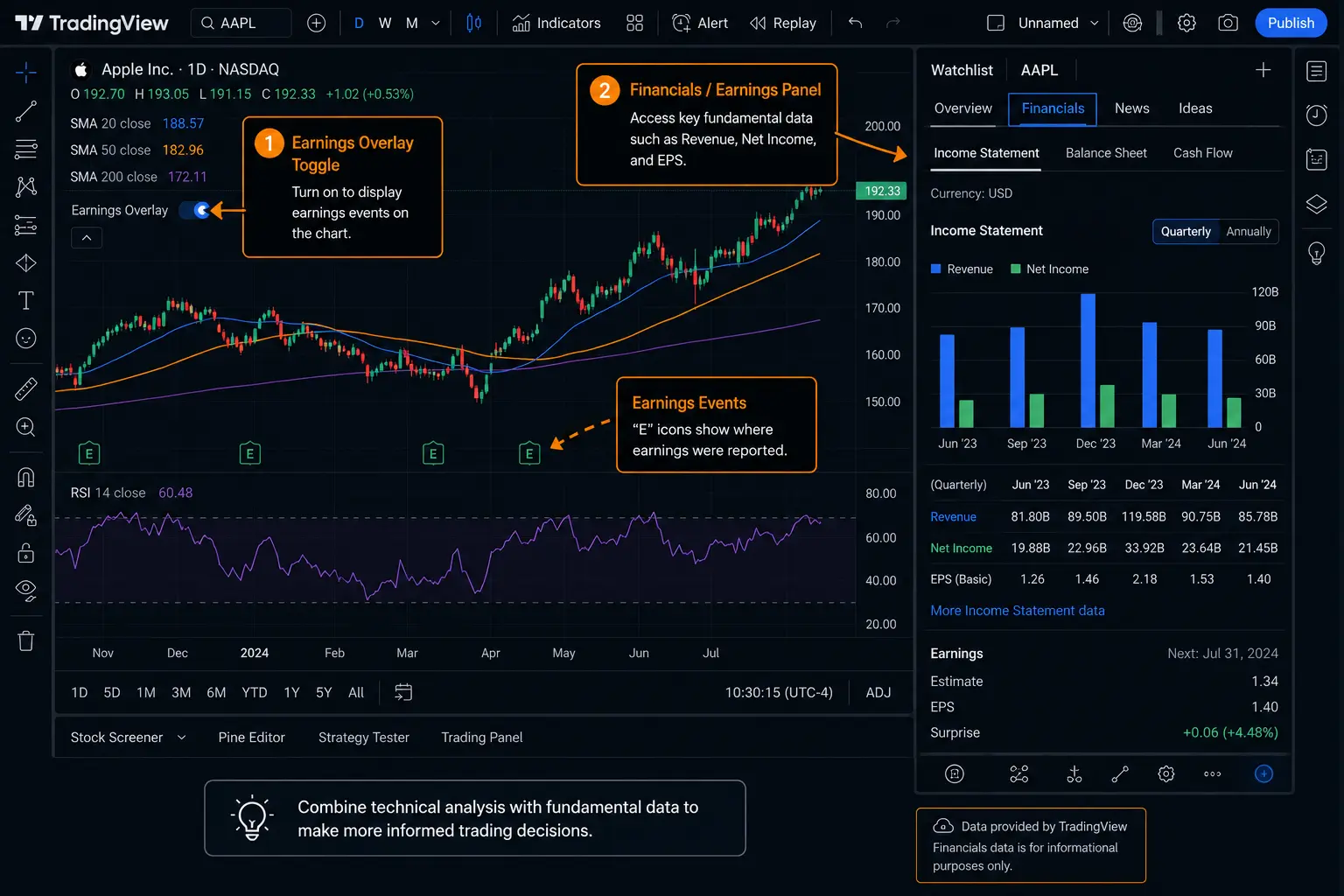Switch to the Overview tab
1344x896 pixels.
coord(963,108)
